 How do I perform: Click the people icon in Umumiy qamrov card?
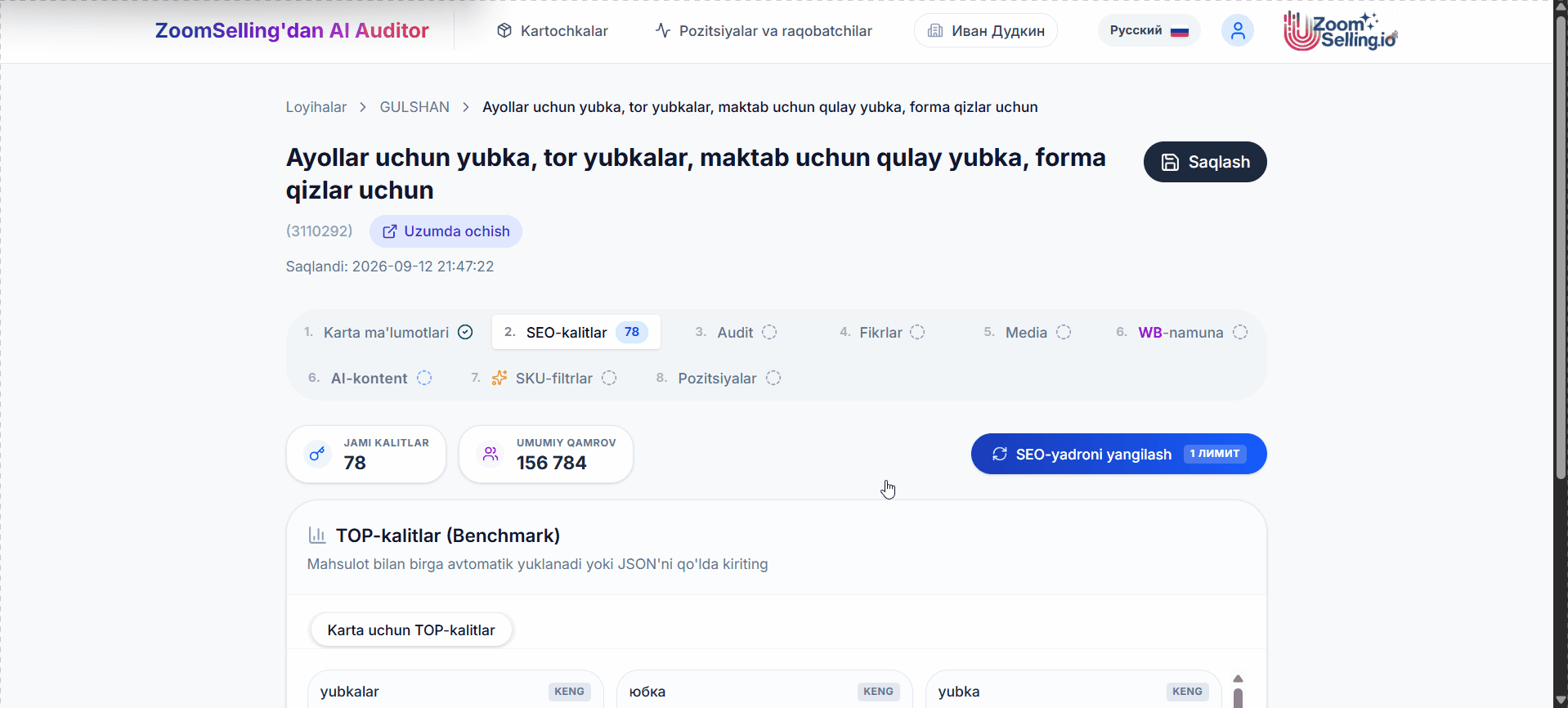(490, 454)
